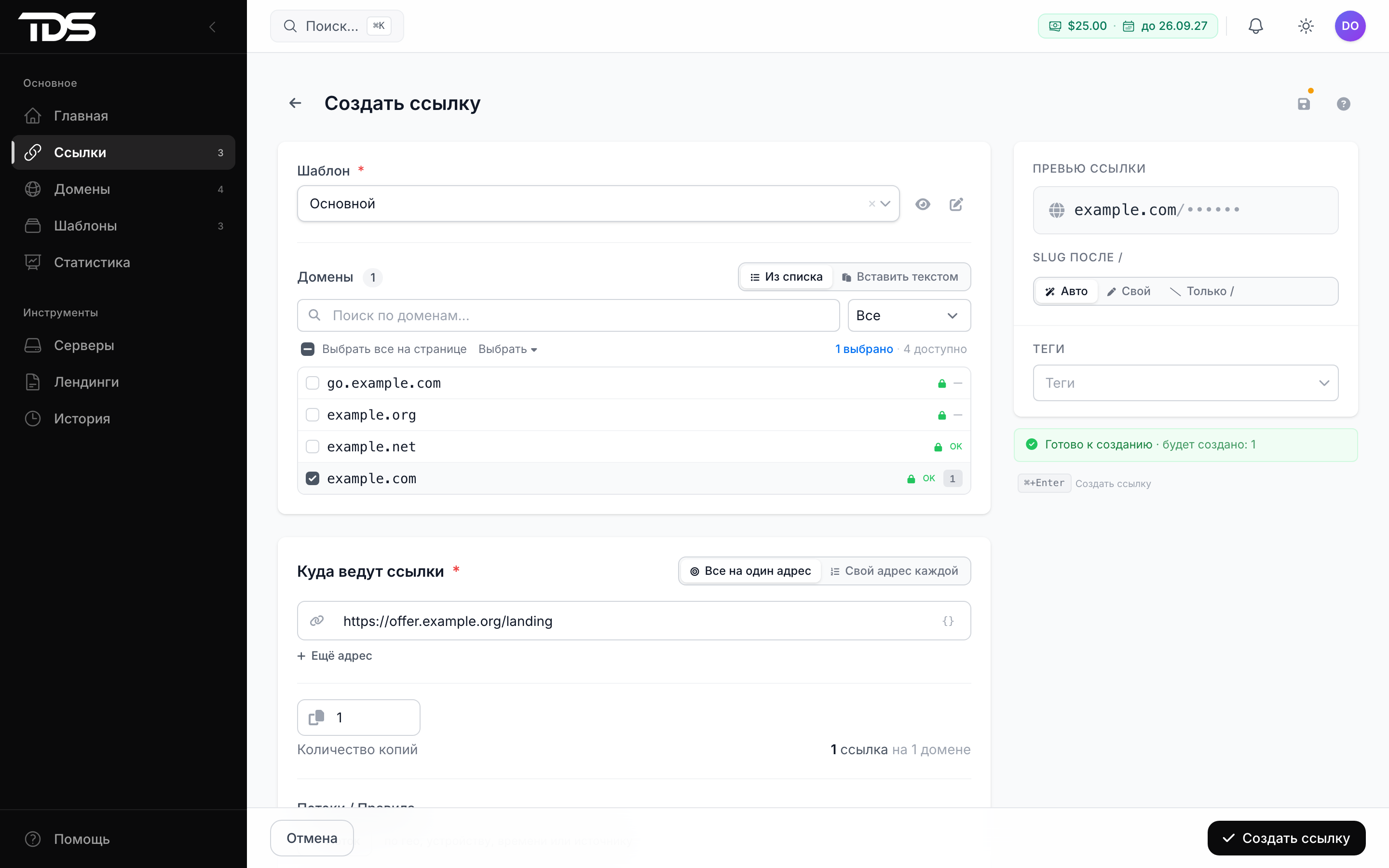This screenshot has height=868, width=1389.
Task: Click Создать ссылку button
Action: click(x=1286, y=838)
